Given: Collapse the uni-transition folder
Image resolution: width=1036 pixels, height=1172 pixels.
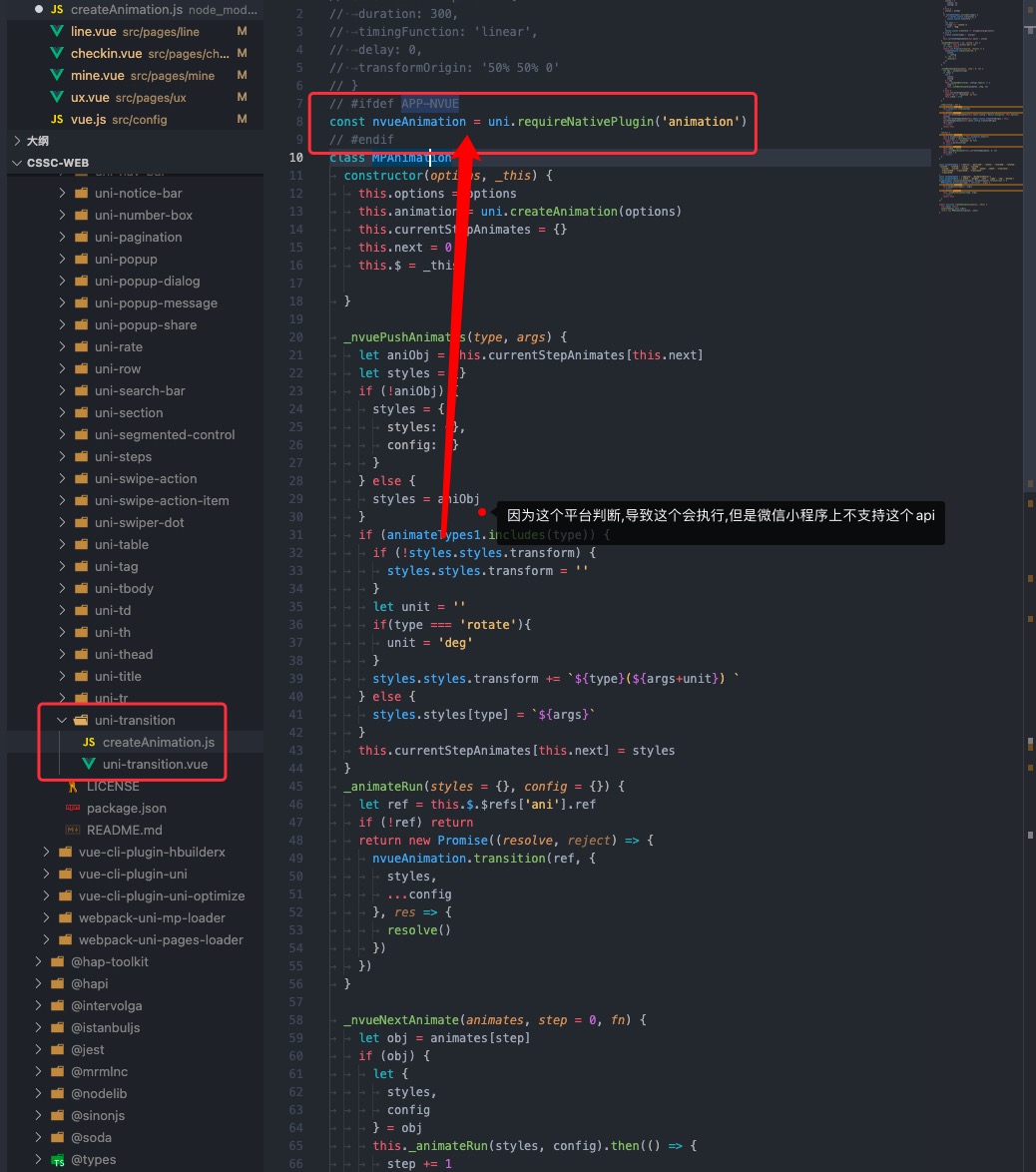Looking at the screenshot, I should click(63, 721).
